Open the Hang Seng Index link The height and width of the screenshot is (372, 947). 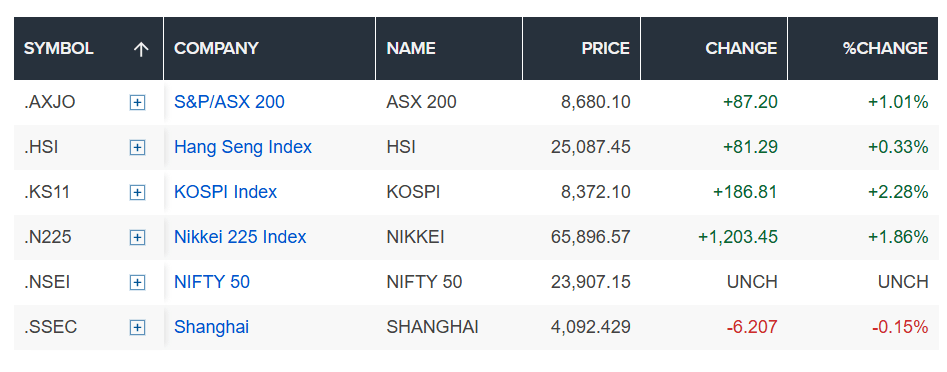tap(243, 147)
